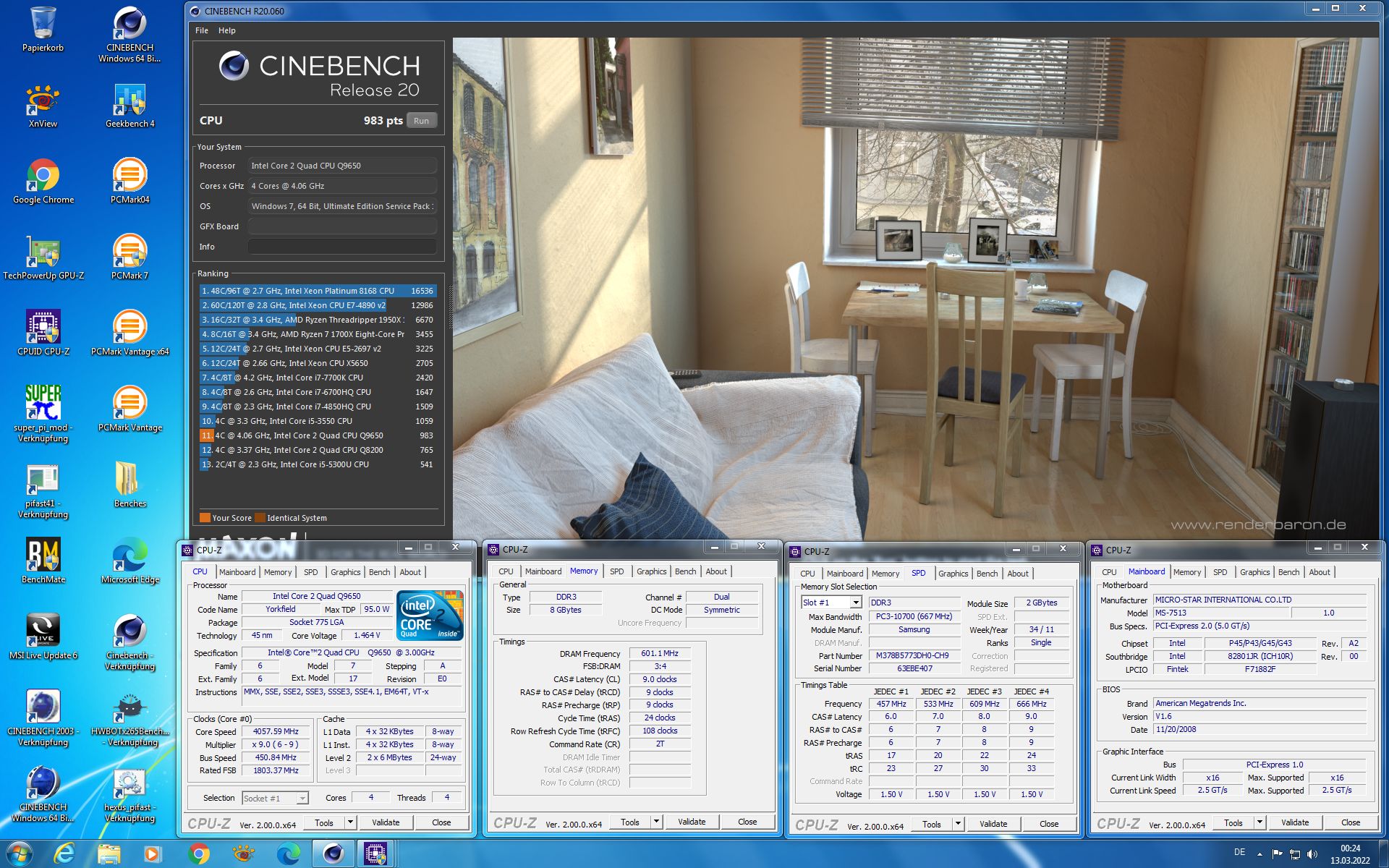Switch to Cinebench via its taskbar button
Viewport: 1389px width, 868px height.
(333, 854)
